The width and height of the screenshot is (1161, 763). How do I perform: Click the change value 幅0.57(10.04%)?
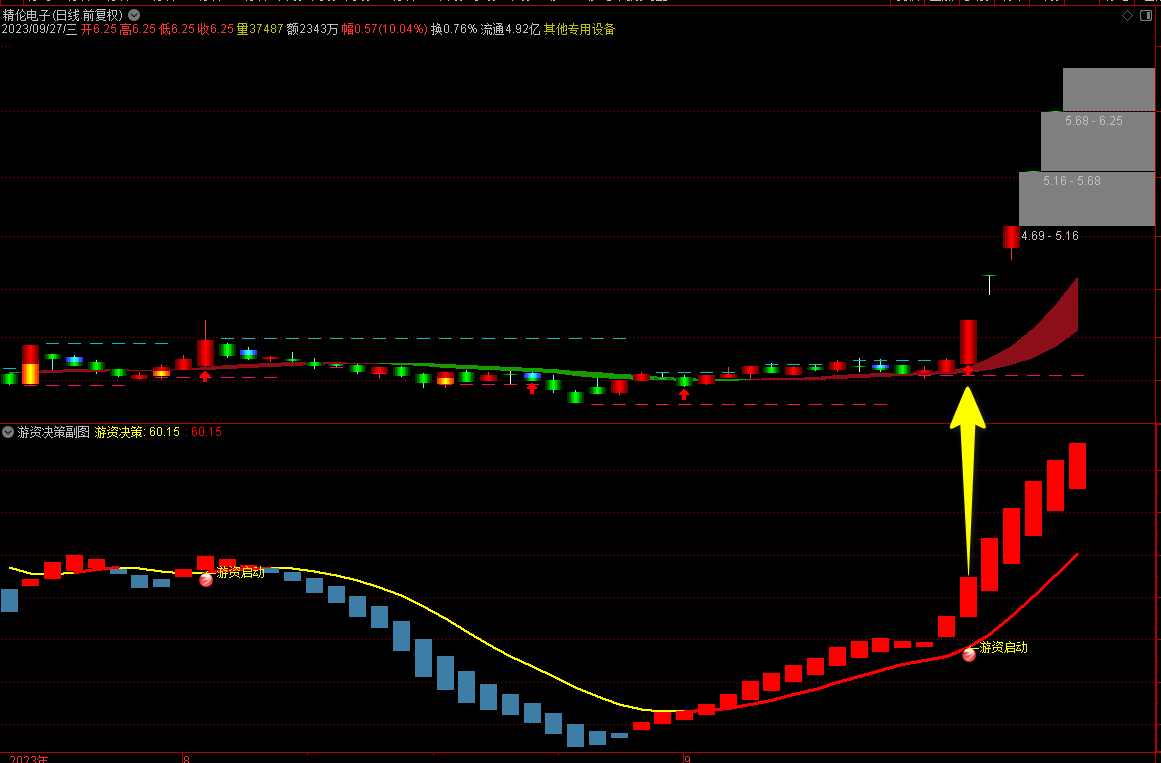coord(384,30)
